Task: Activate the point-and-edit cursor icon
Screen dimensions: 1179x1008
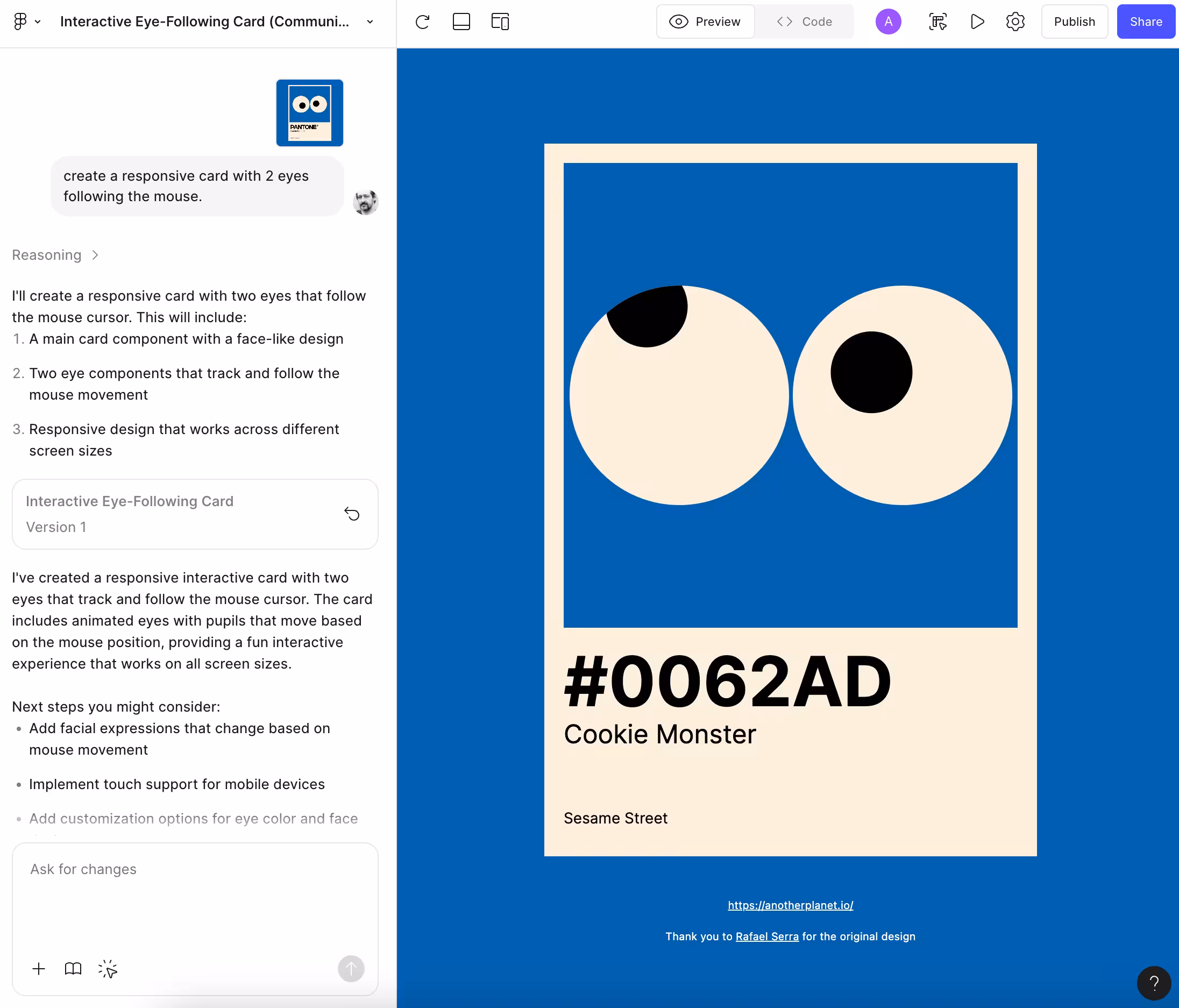Action: pos(108,969)
